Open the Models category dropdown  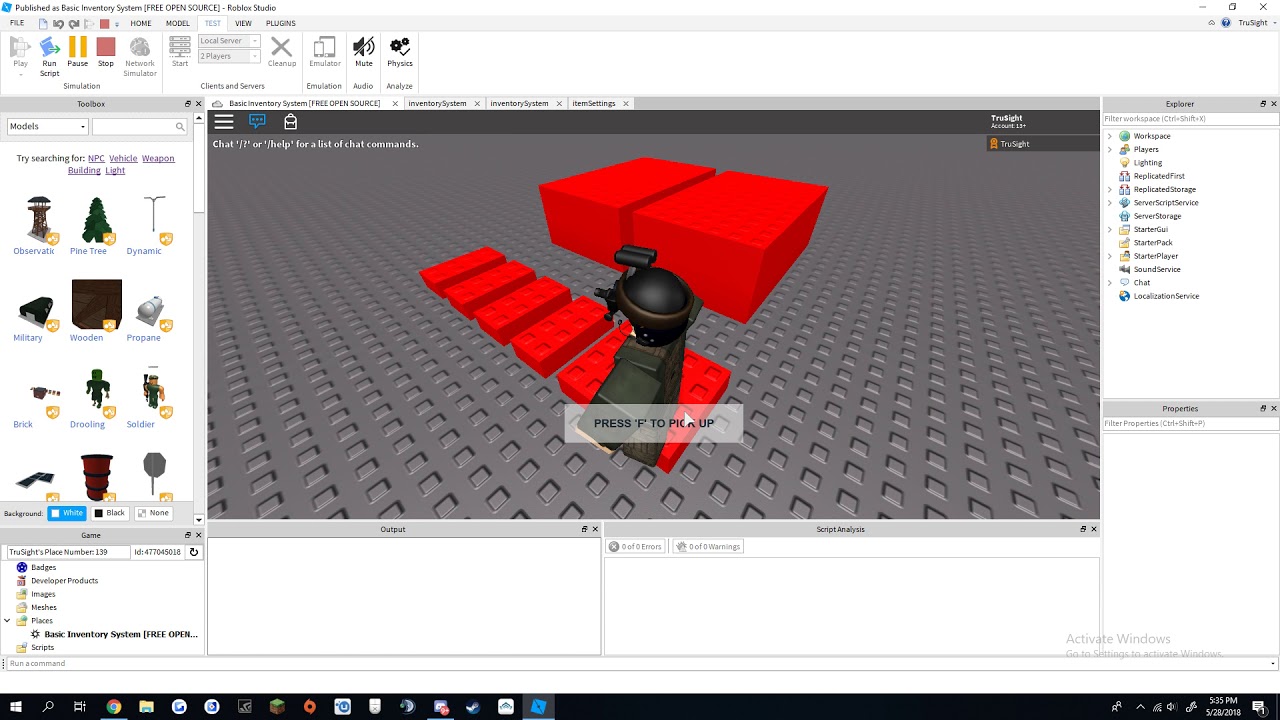tap(47, 126)
